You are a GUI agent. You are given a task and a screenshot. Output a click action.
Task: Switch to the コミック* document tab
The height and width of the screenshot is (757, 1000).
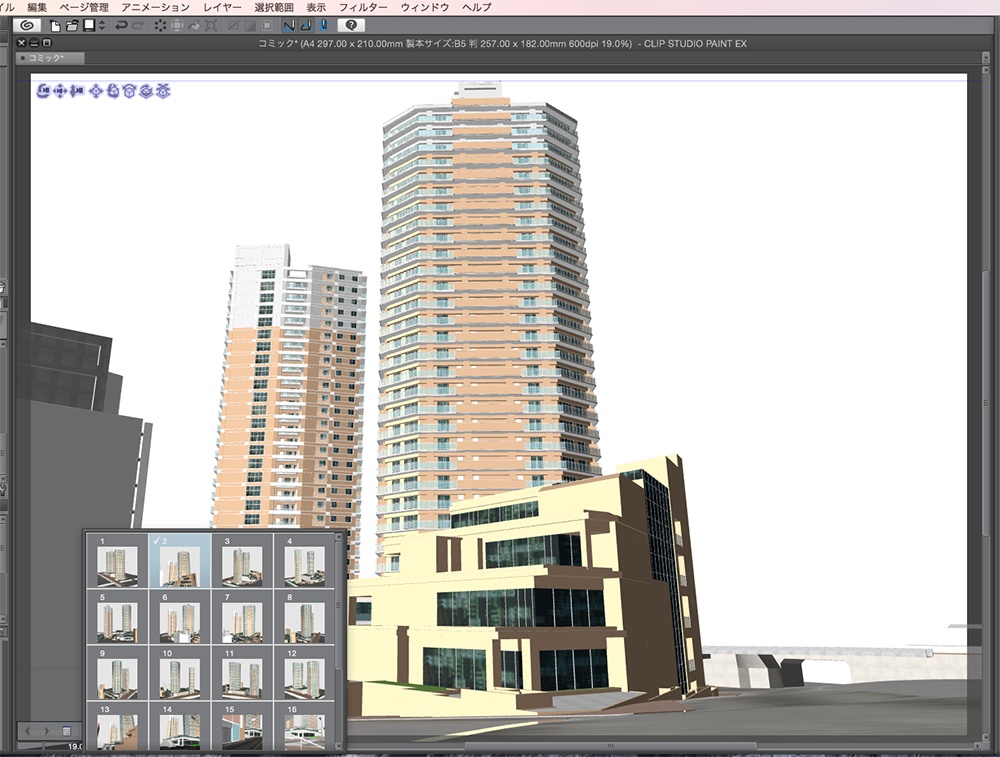[50, 58]
